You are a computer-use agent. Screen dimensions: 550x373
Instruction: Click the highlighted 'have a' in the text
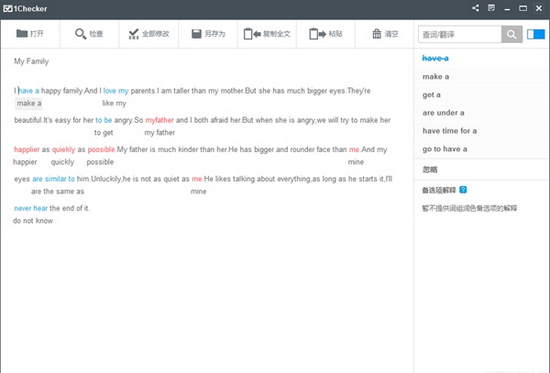(29, 91)
